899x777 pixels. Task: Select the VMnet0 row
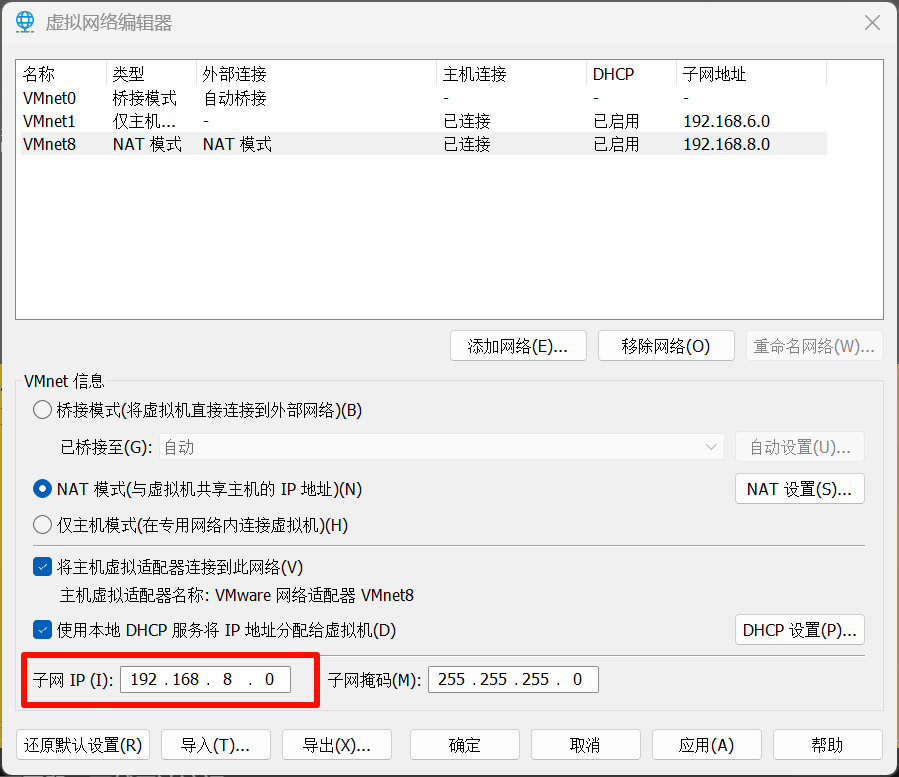click(424, 98)
